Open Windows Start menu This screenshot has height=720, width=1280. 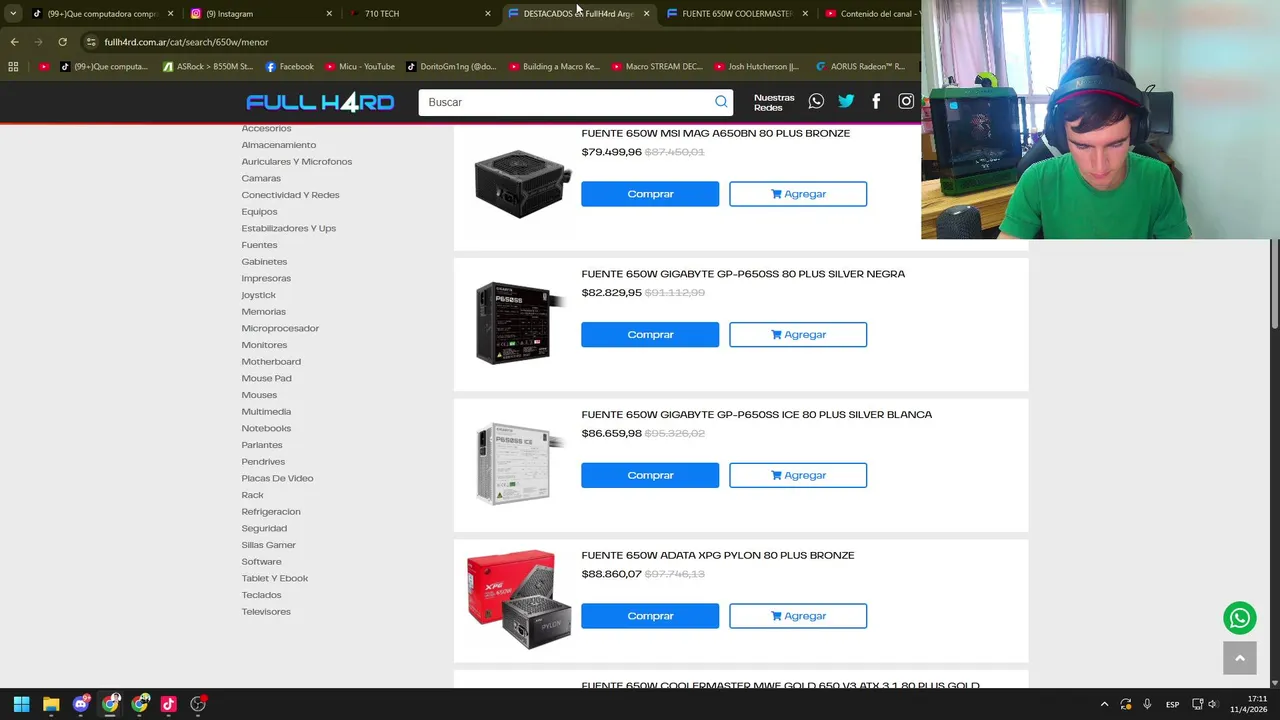tap(21, 704)
